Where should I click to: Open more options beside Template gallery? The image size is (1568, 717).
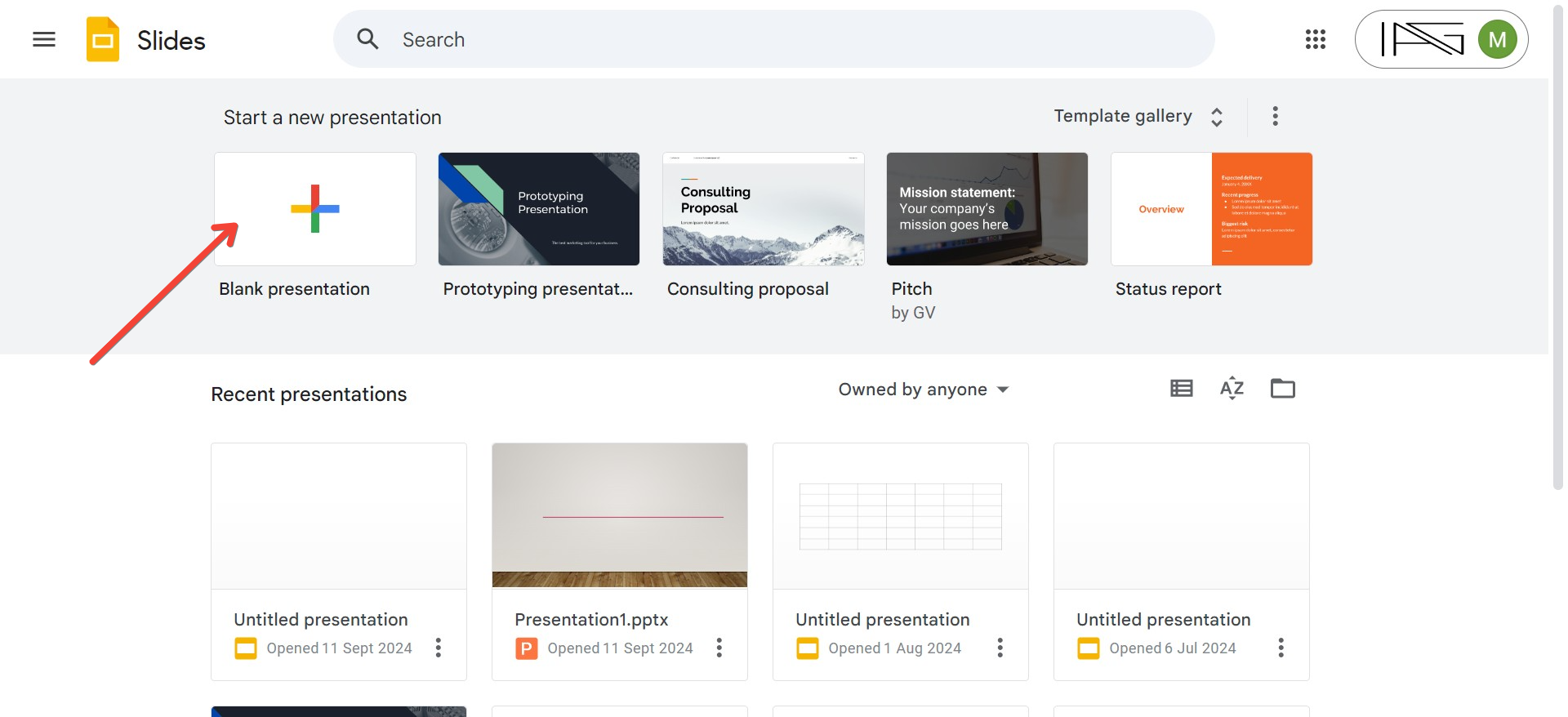coord(1275,116)
